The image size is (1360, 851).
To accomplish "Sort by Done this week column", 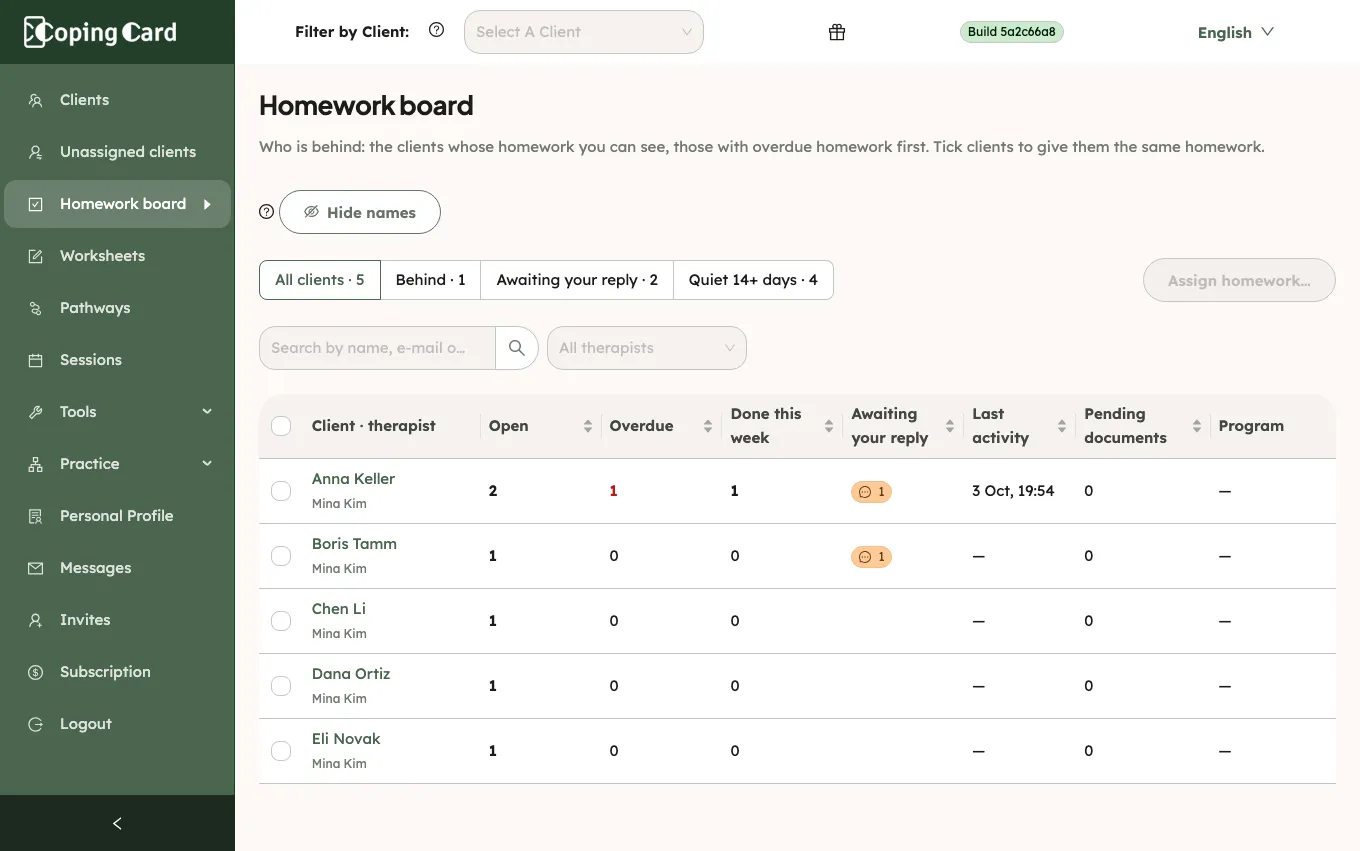I will click(829, 426).
